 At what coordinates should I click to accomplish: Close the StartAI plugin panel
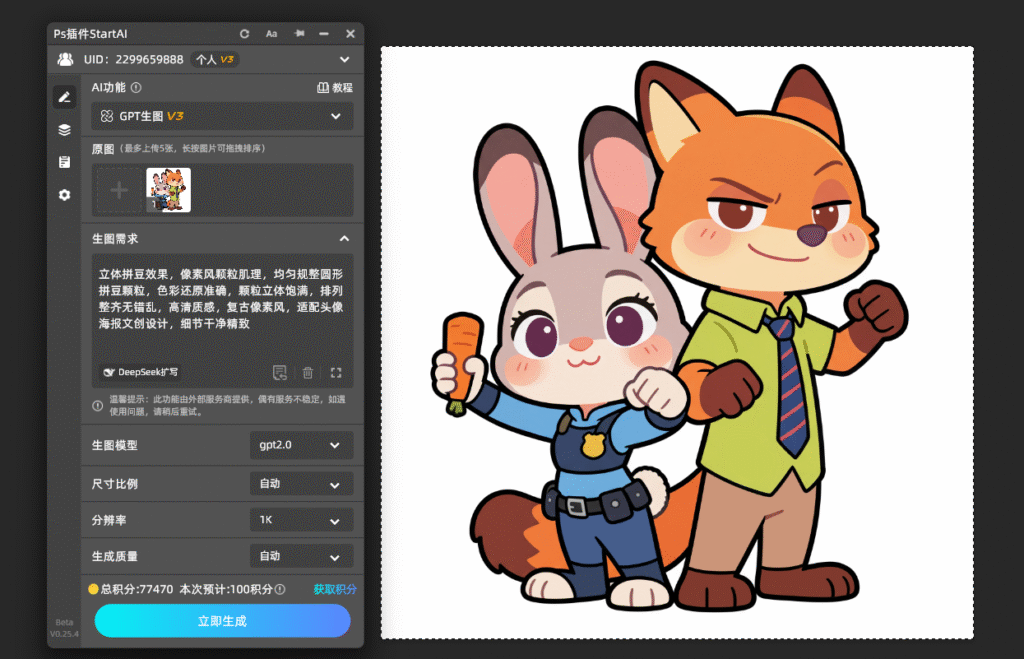point(350,33)
